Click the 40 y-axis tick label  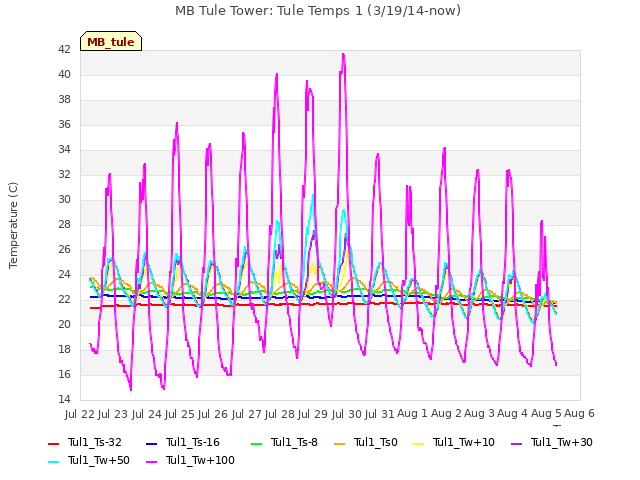tap(64, 74)
